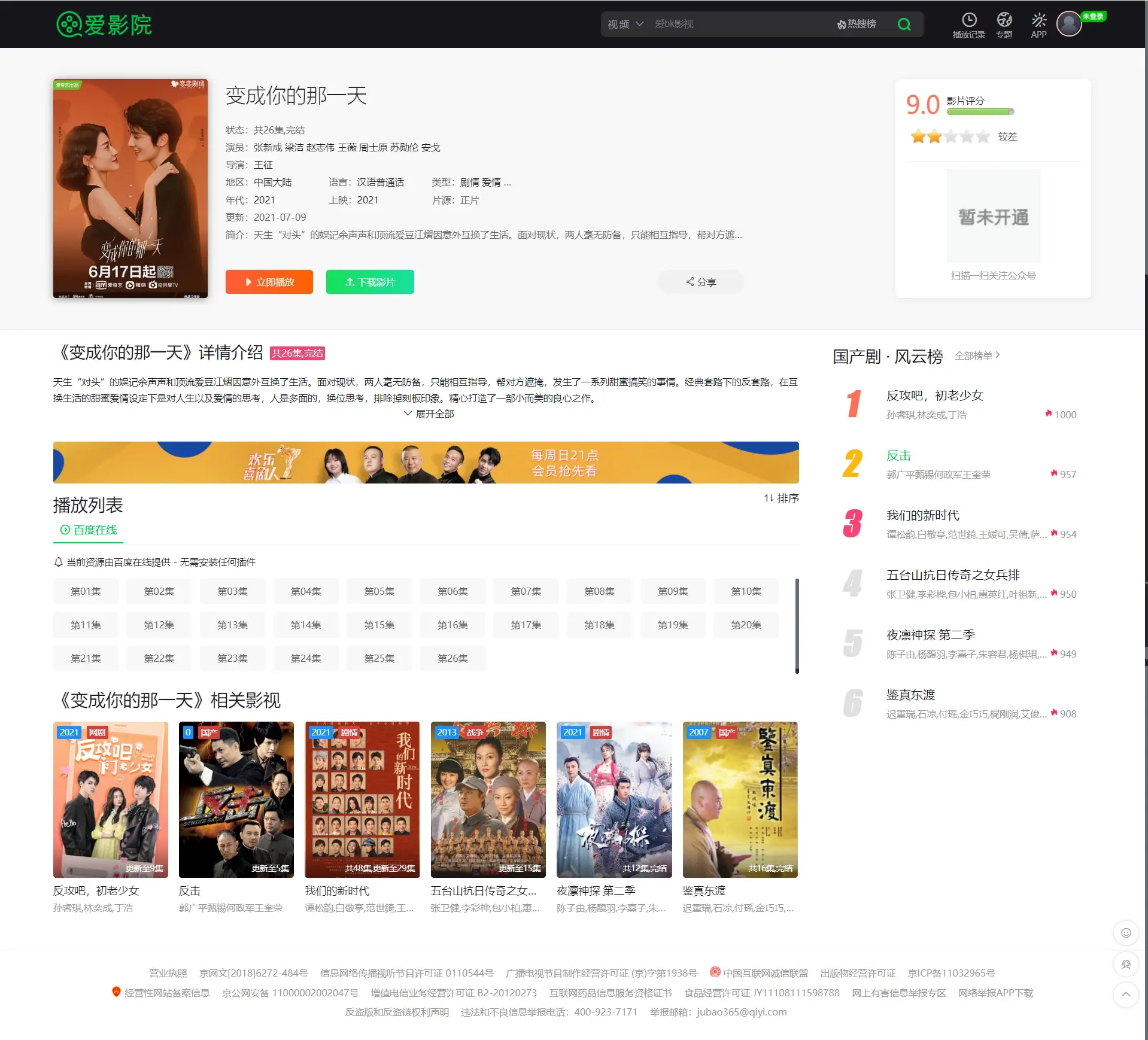Play episode 第26集
Screen dimensions: 1148x1040
pos(453,659)
